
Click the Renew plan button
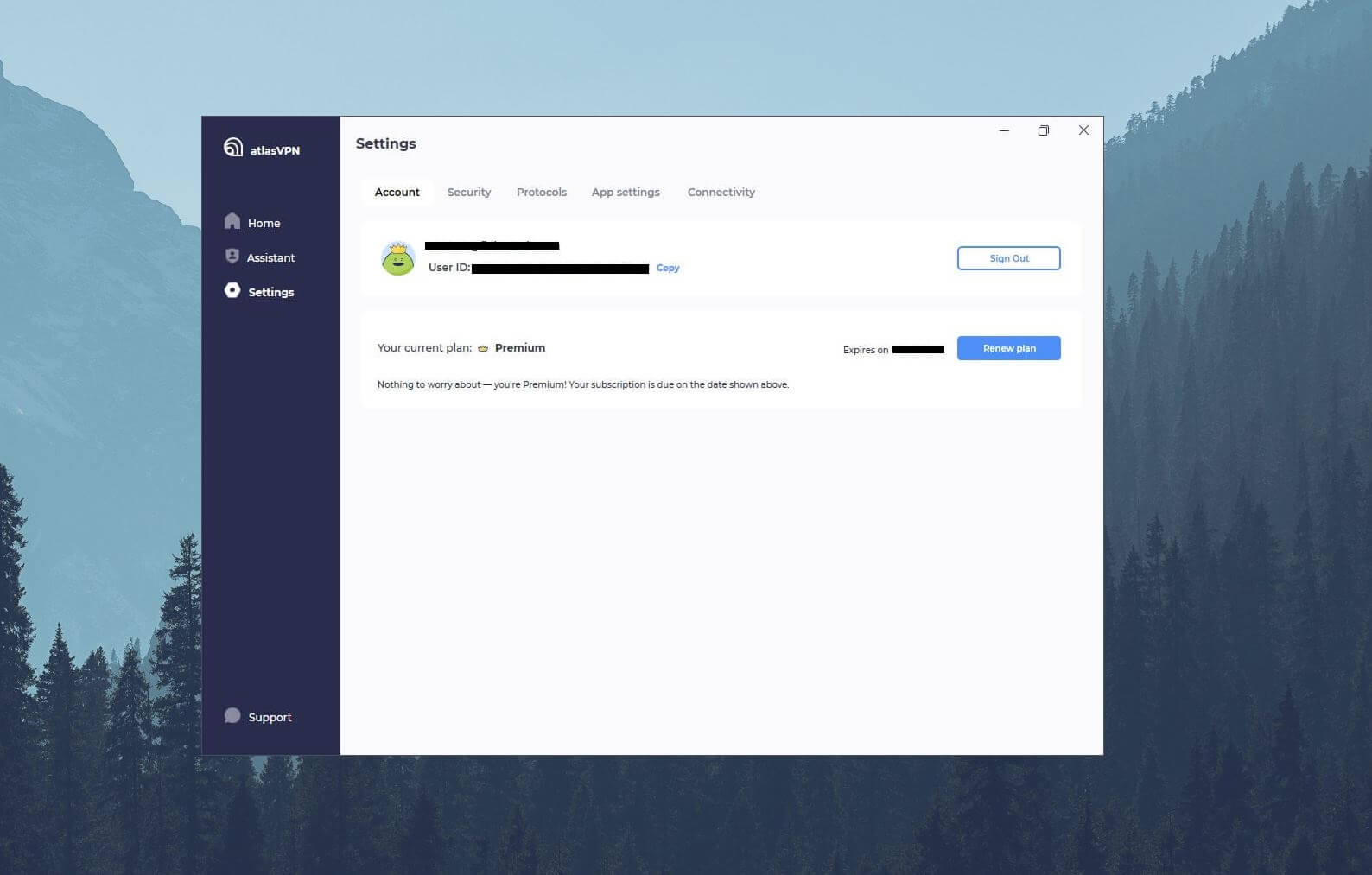coord(1009,348)
